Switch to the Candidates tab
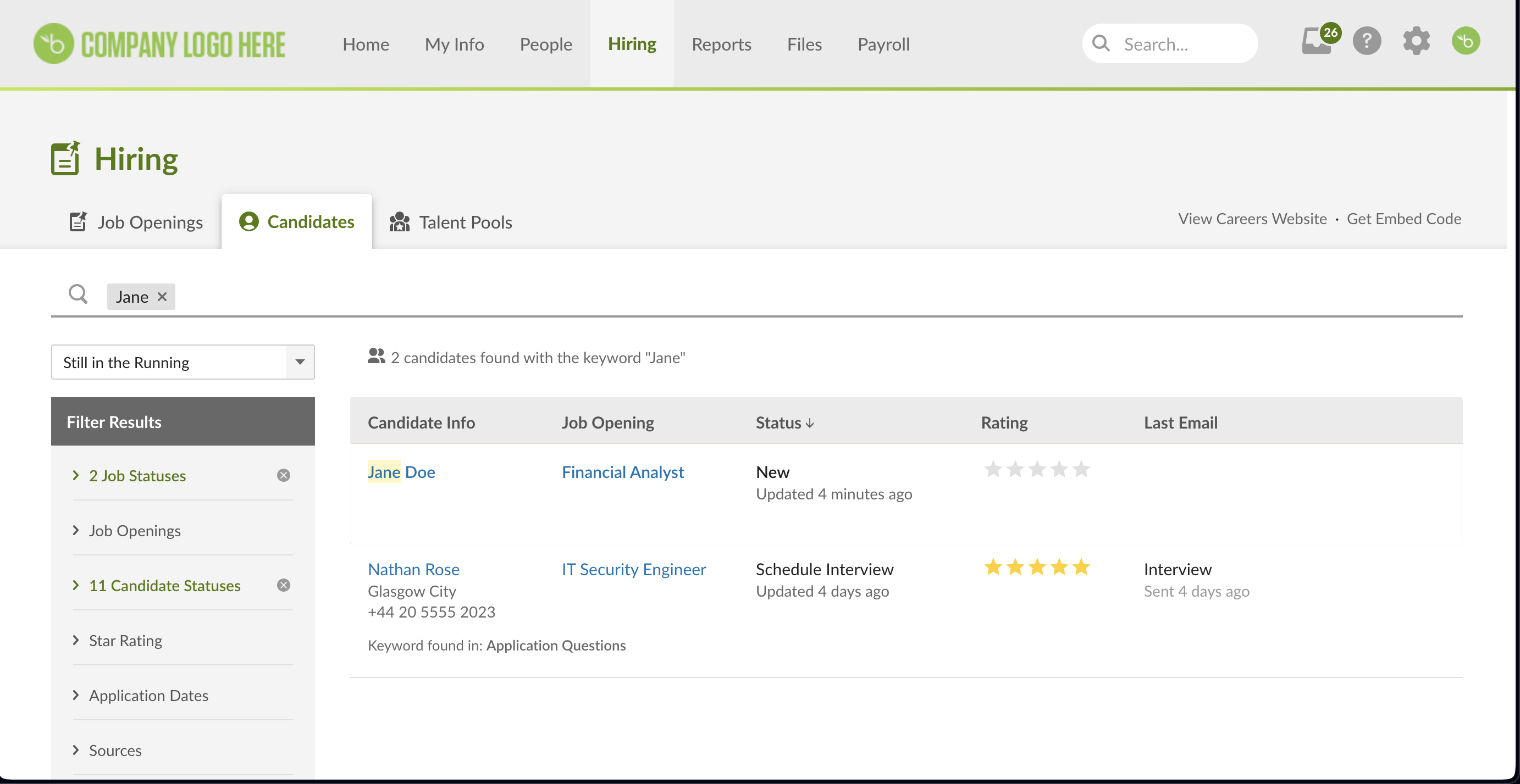Screen dimensions: 1520x784 (297, 222)
